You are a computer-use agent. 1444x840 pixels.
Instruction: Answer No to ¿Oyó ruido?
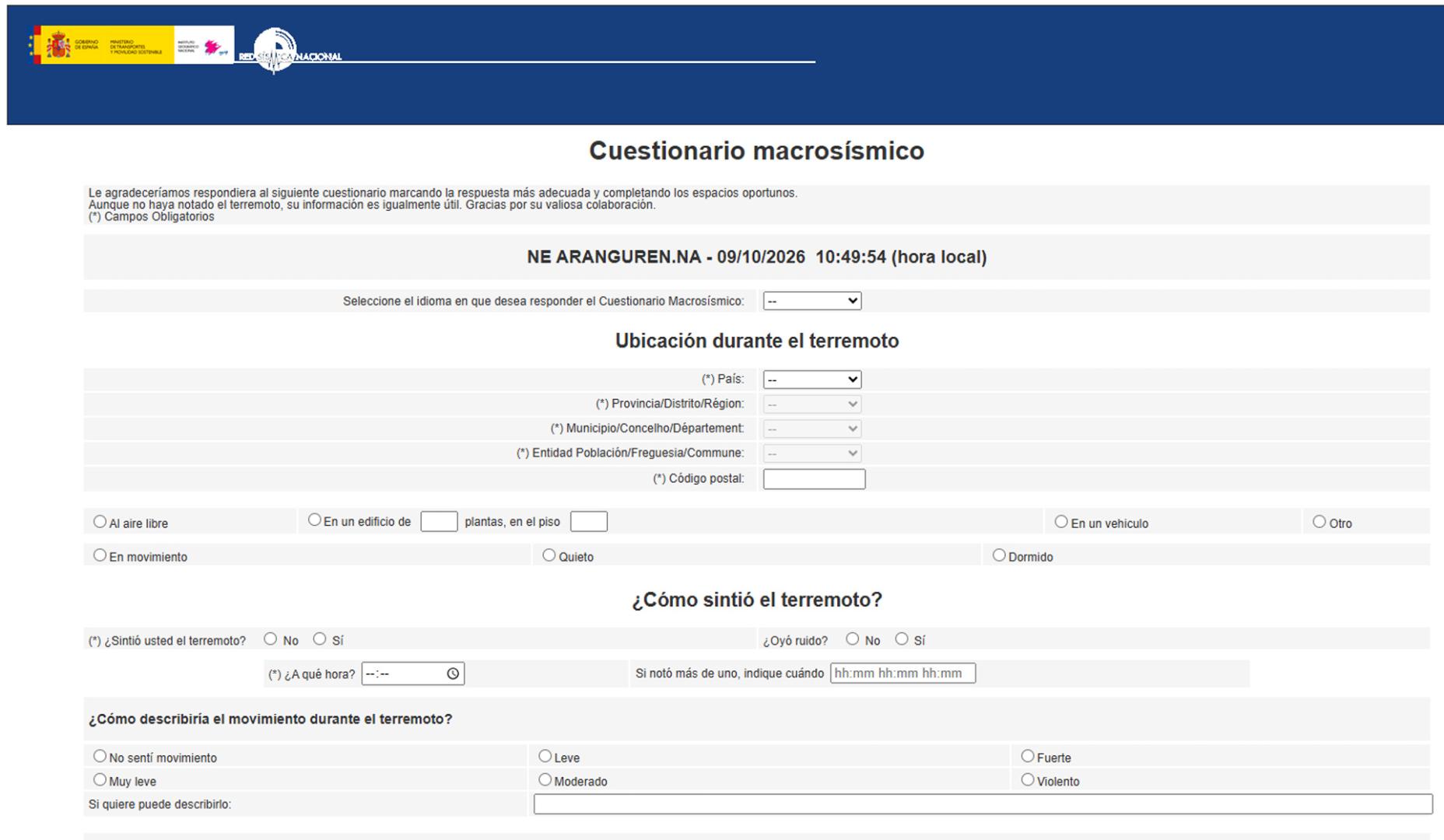point(853,639)
